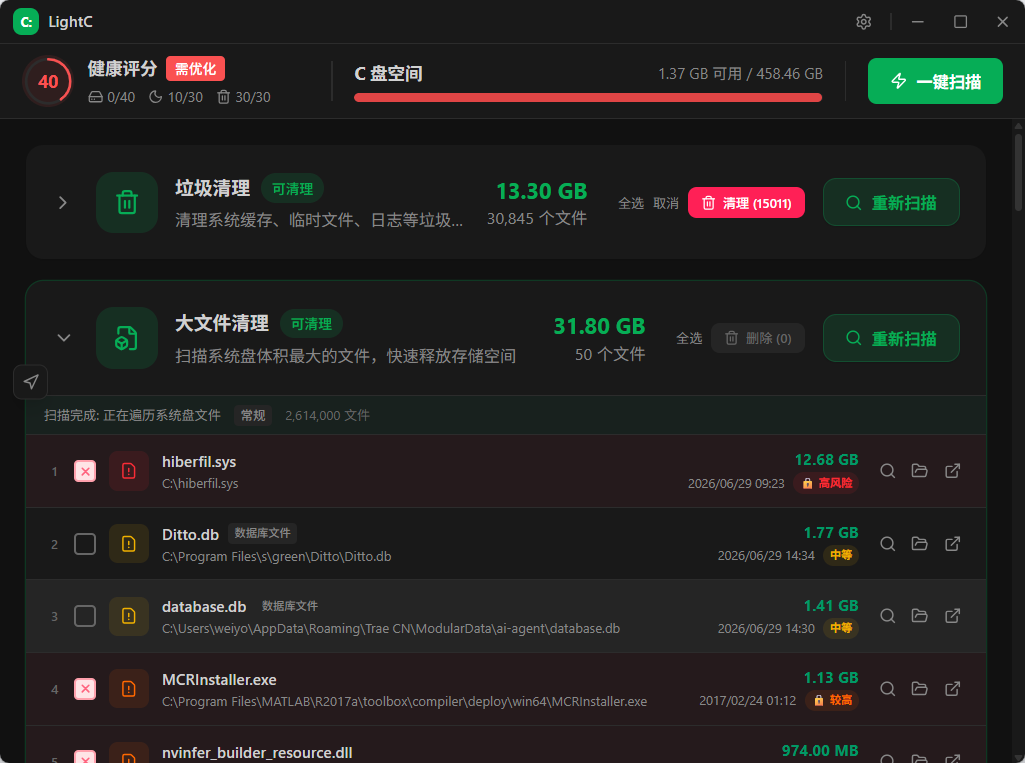Click the file name MCRInstaller.exe

[219, 680]
